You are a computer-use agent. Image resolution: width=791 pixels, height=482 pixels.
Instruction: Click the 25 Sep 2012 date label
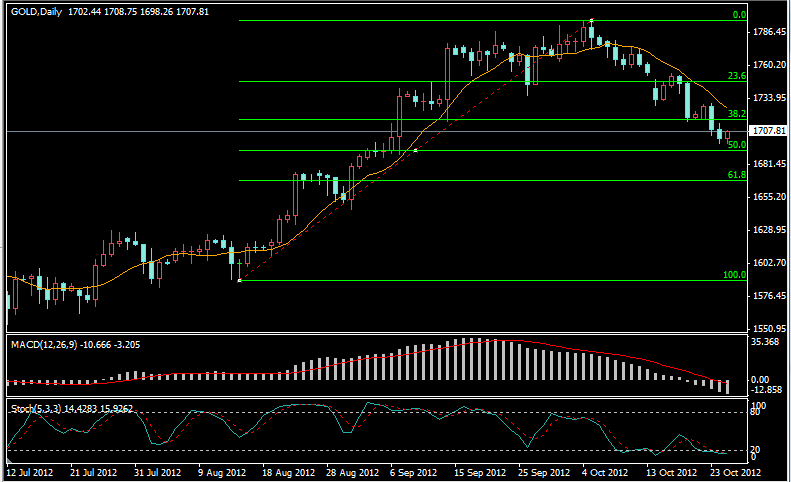pyautogui.click(x=544, y=472)
